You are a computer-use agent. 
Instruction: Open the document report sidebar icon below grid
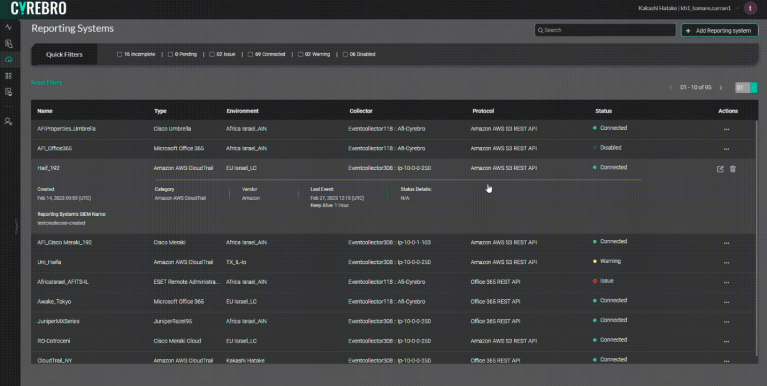(x=8, y=92)
